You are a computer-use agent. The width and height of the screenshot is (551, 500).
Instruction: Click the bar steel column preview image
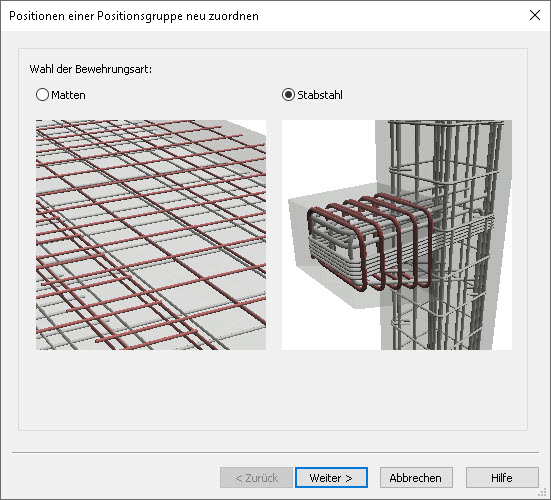pyautogui.click(x=397, y=235)
